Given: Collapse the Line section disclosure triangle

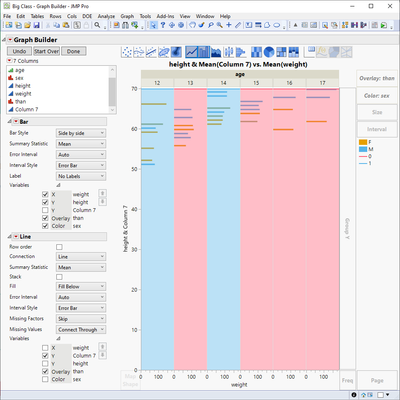Looking at the screenshot, I should click(x=9, y=237).
